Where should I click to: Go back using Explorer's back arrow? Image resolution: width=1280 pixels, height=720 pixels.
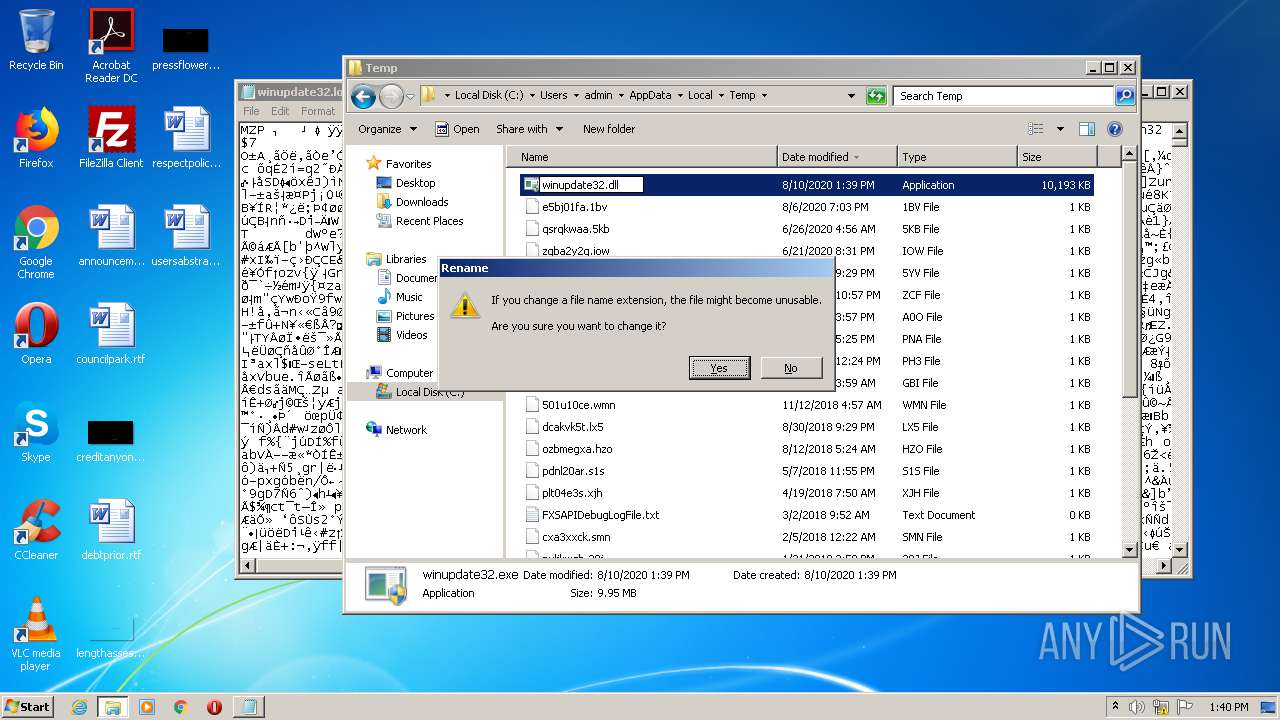[x=363, y=96]
